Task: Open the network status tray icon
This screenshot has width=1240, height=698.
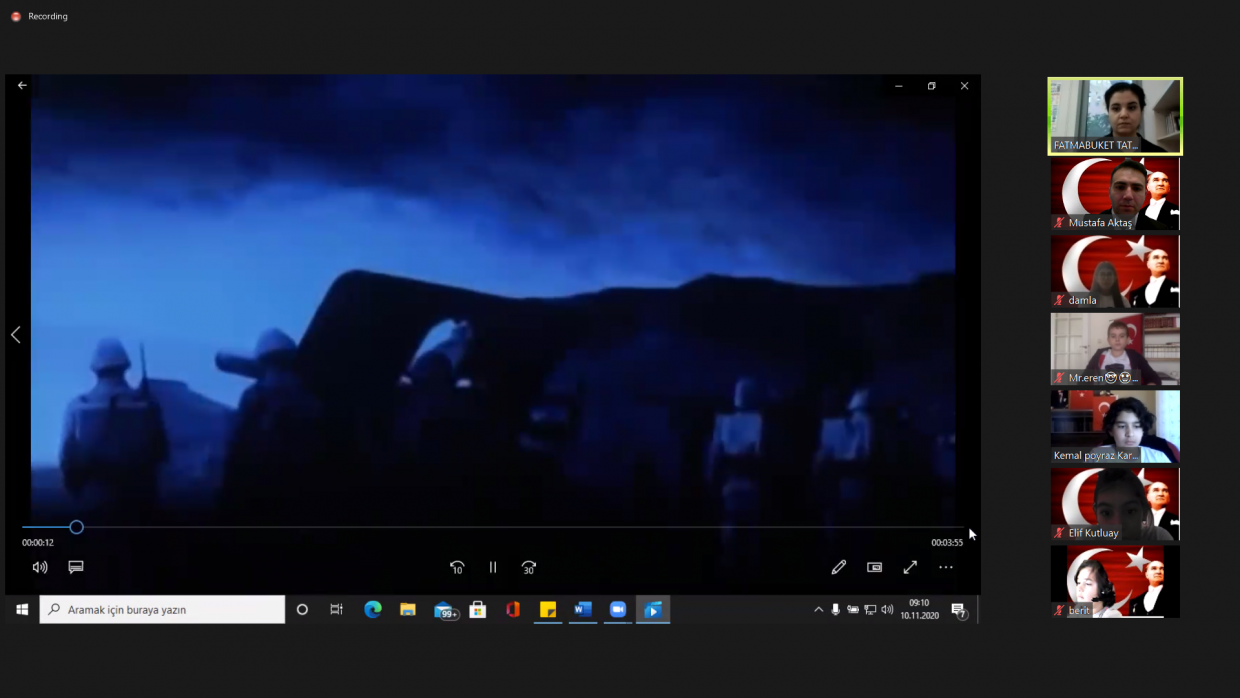Action: pos(870,609)
